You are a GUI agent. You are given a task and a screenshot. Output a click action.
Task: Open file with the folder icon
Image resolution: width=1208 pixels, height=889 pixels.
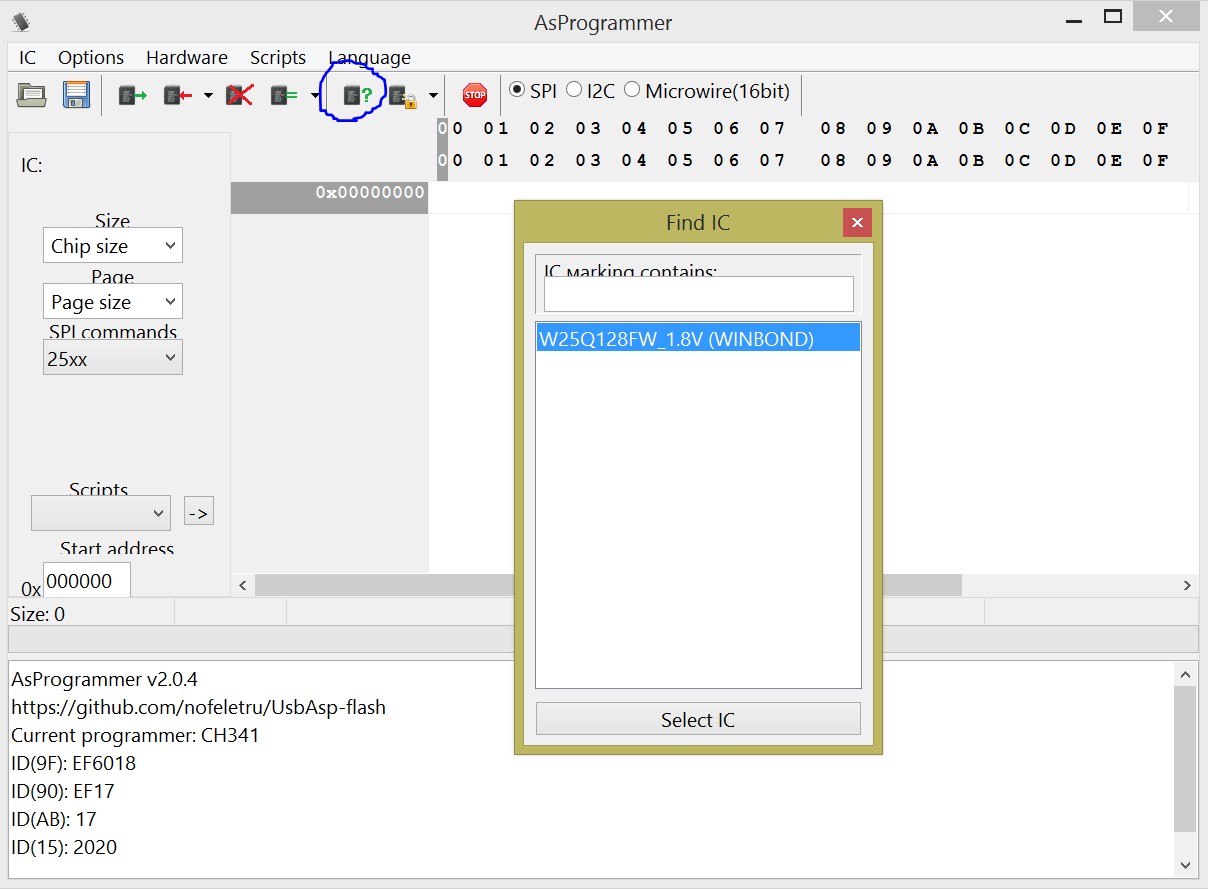tap(32, 95)
